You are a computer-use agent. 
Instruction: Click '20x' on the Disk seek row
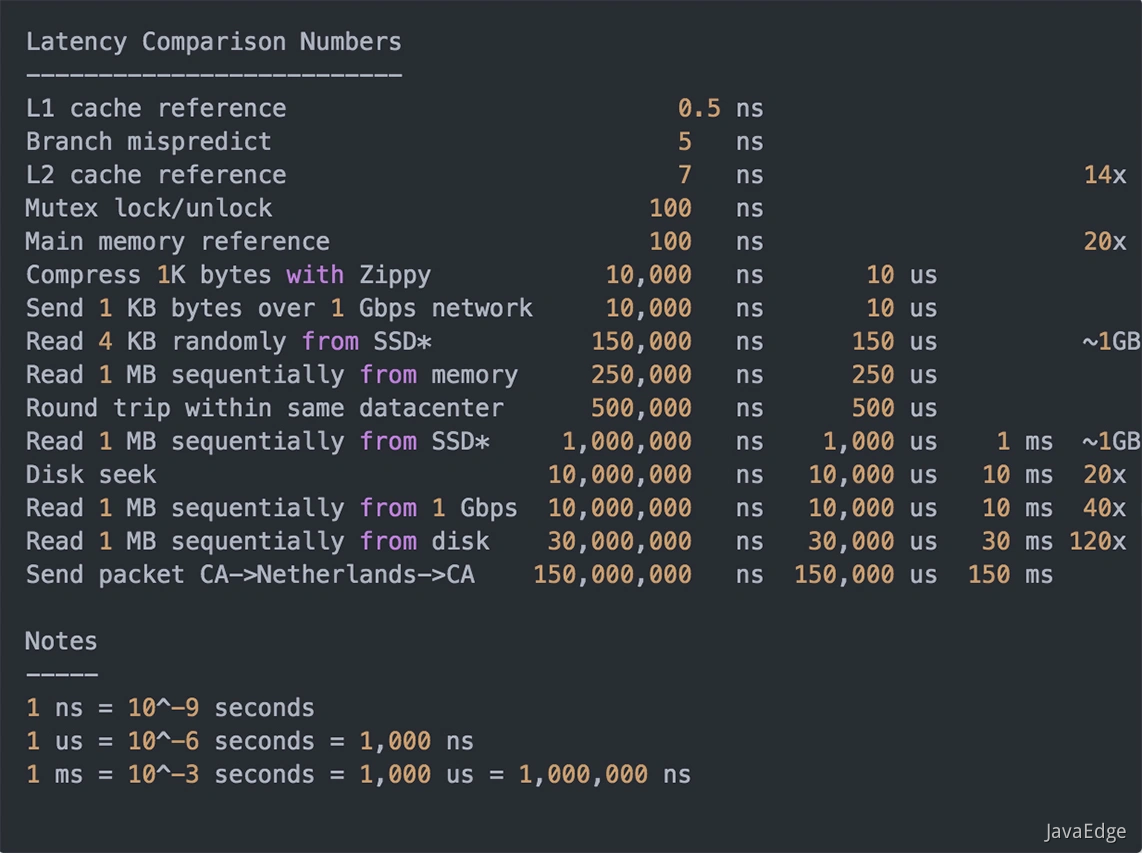(1105, 475)
